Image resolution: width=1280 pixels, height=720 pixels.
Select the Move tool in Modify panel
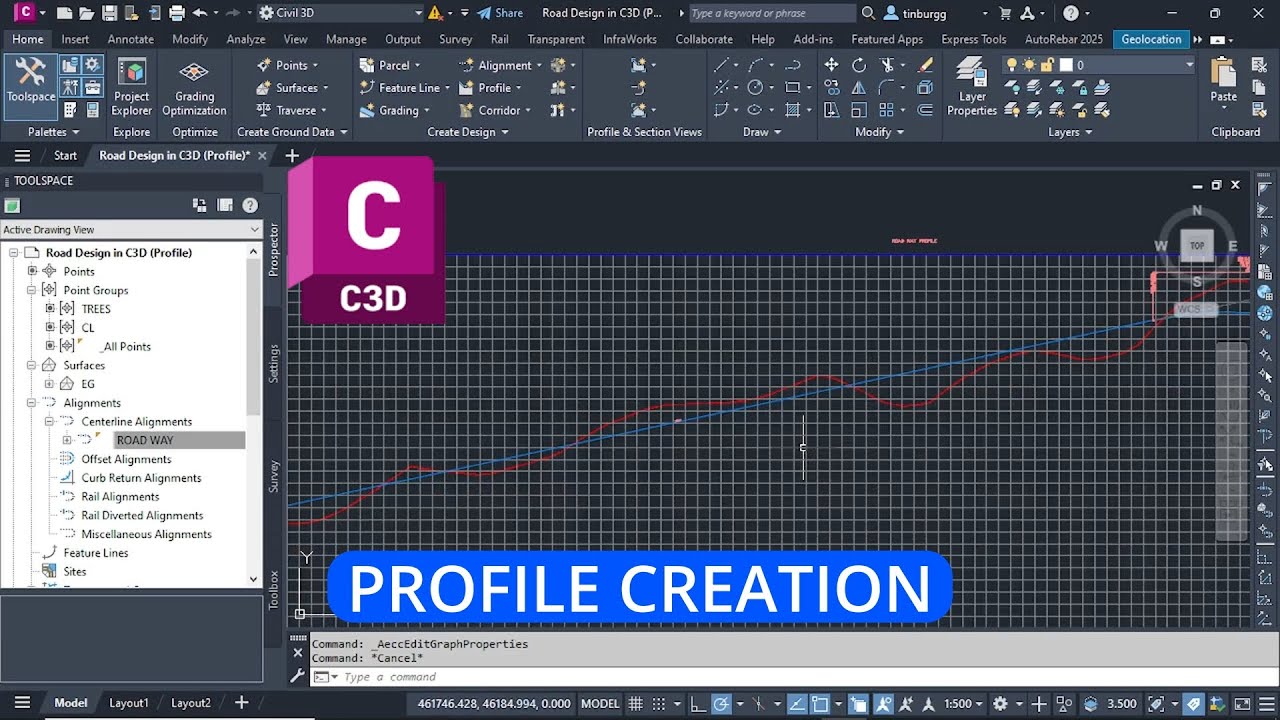pos(831,65)
